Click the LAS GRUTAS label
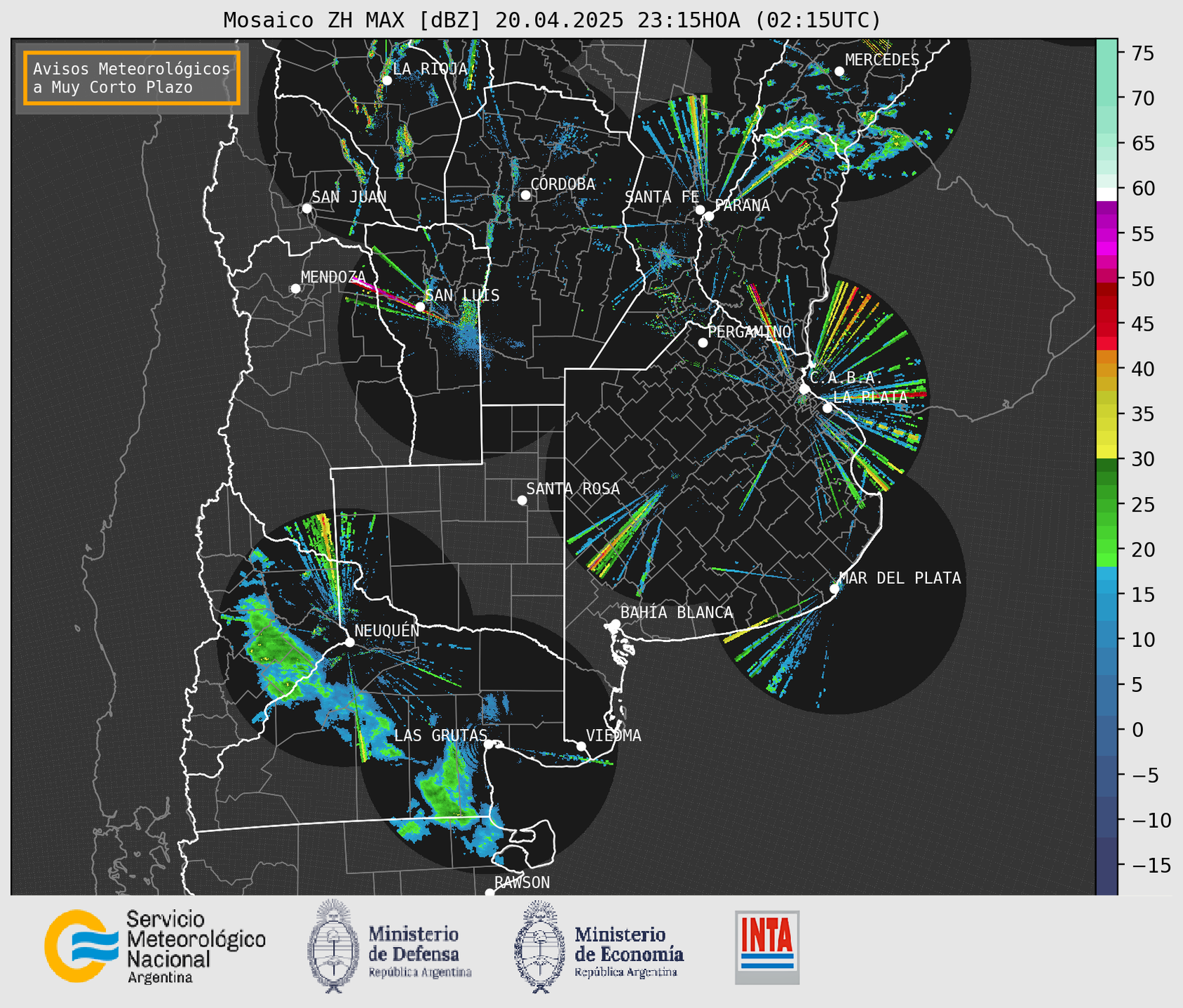Image resolution: width=1183 pixels, height=1008 pixels. pyautogui.click(x=440, y=735)
